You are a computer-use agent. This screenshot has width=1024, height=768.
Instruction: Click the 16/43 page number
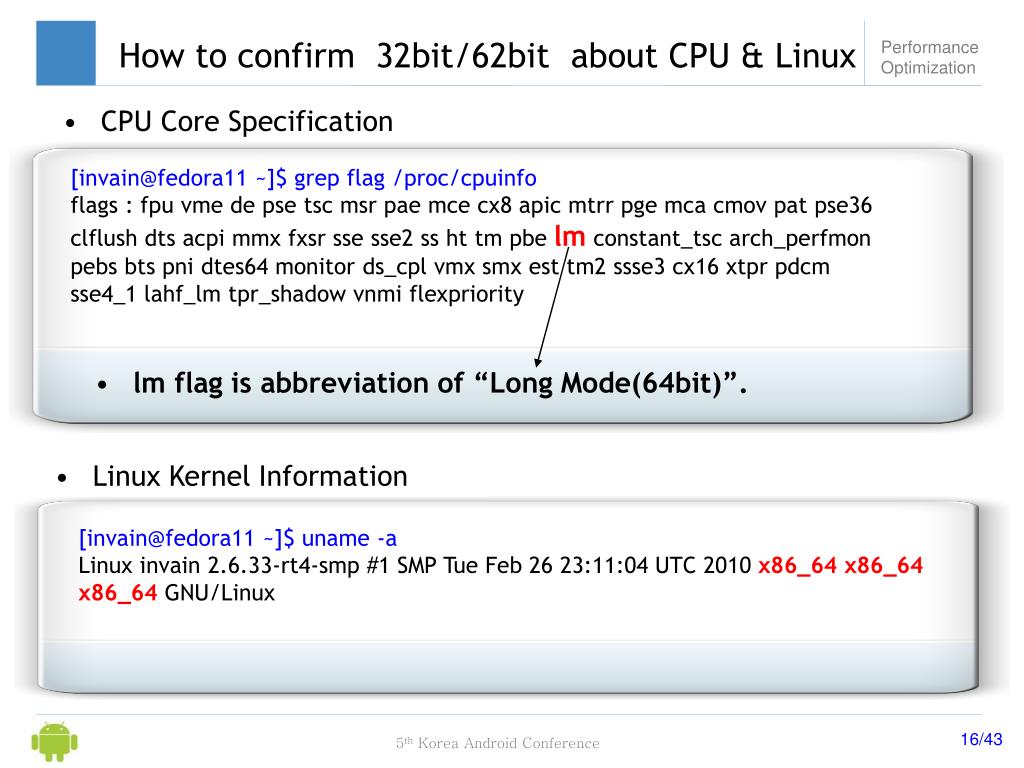pos(981,739)
